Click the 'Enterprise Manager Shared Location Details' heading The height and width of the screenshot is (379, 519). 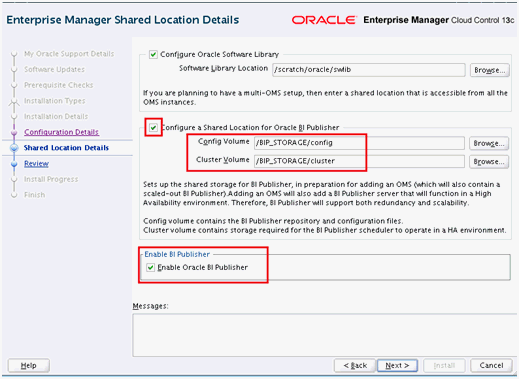click(x=123, y=20)
